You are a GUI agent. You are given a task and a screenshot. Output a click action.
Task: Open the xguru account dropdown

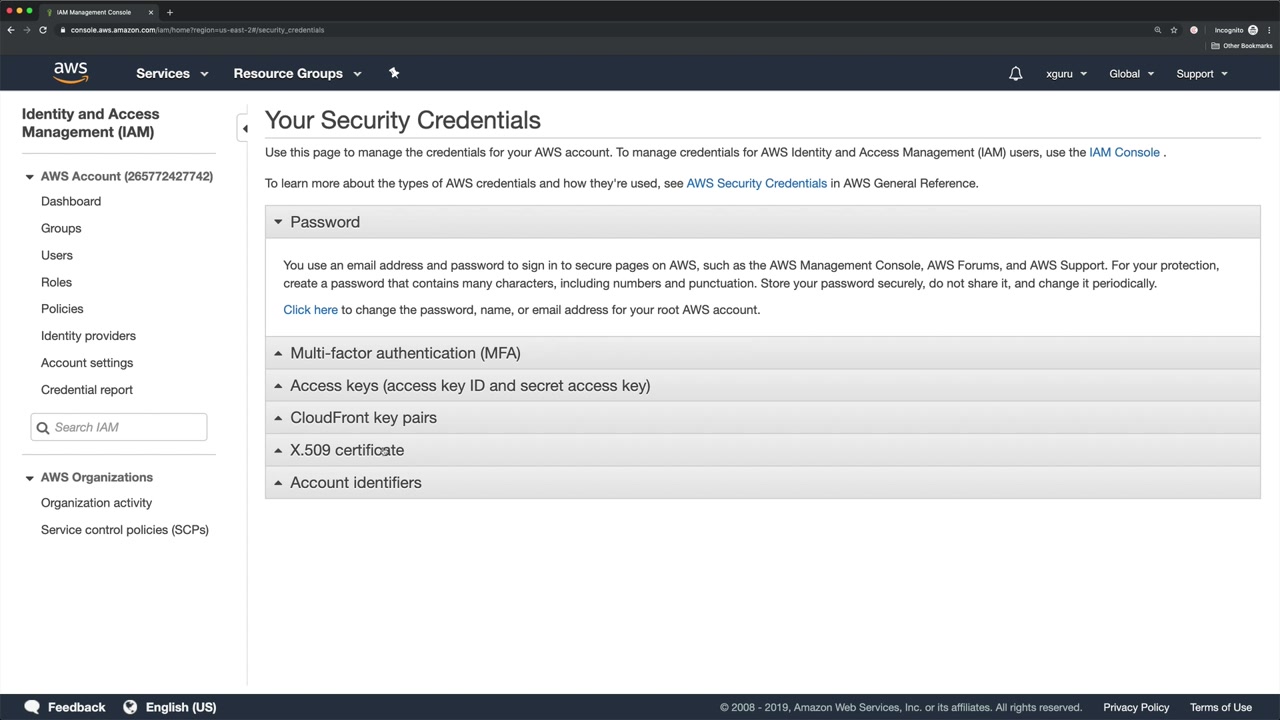tap(1066, 74)
